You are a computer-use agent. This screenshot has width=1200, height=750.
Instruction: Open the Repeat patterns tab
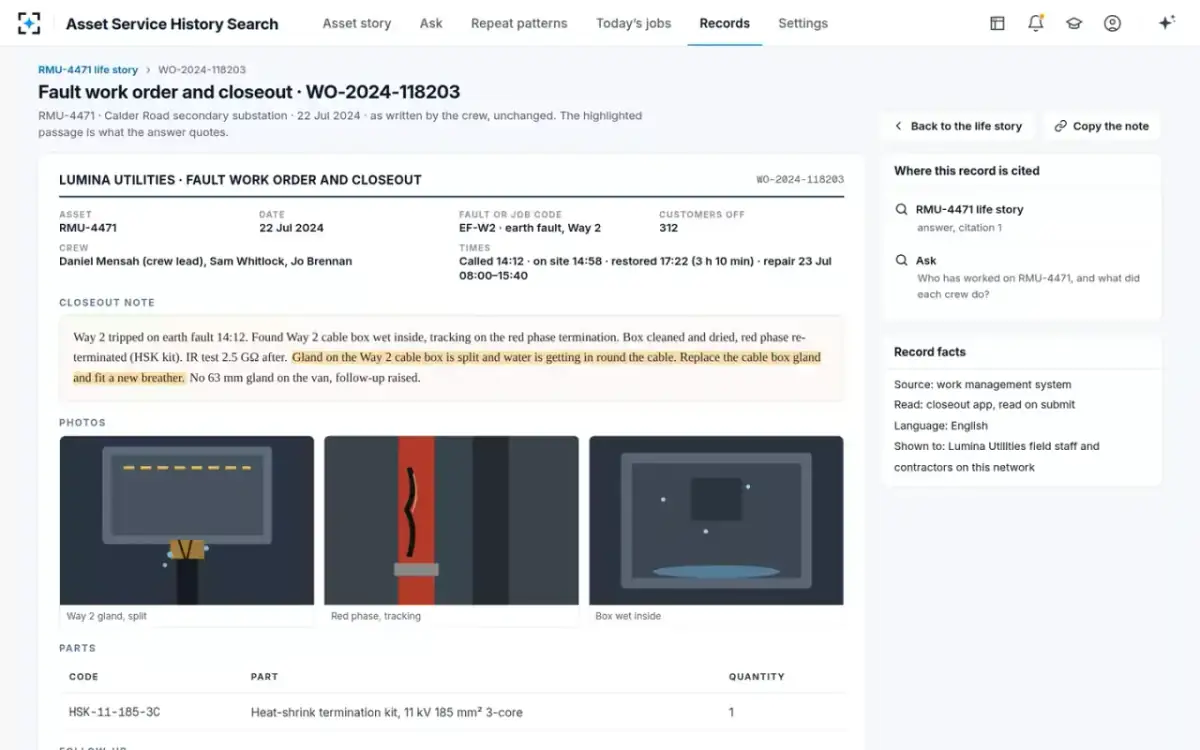coord(519,23)
